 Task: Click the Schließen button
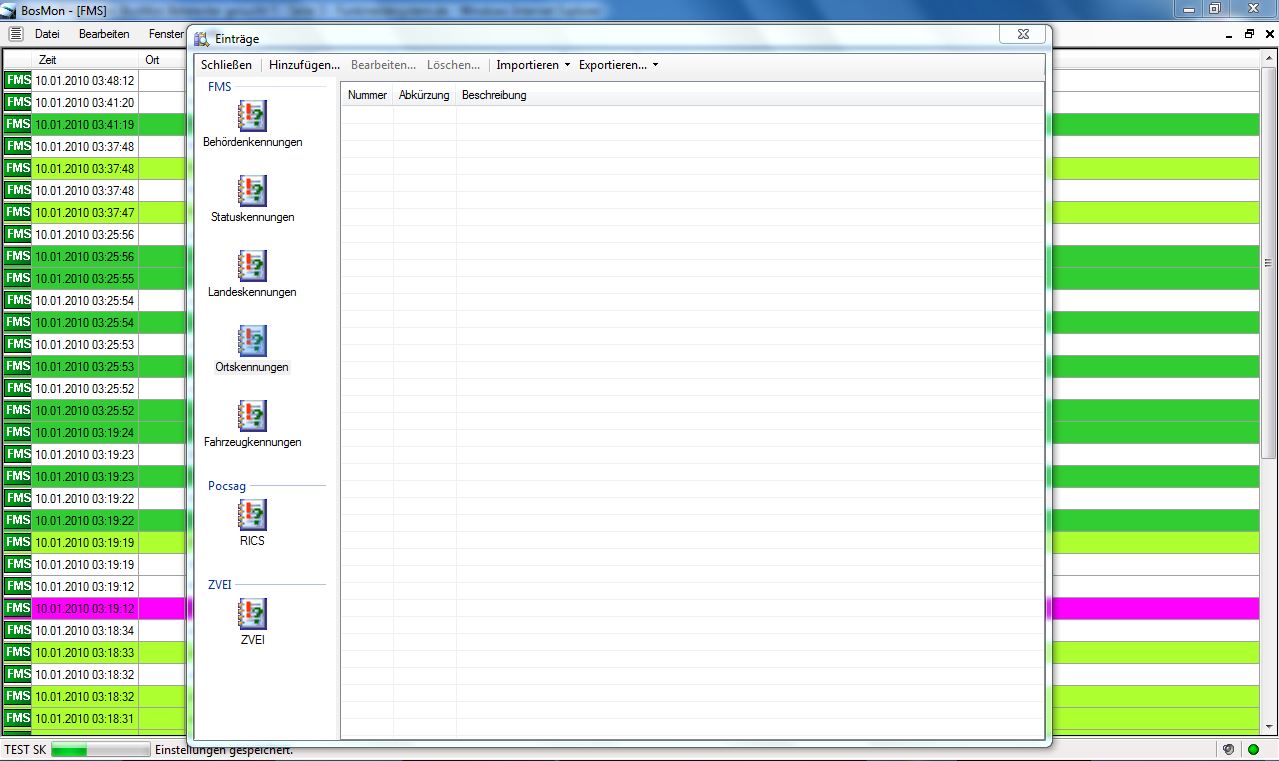(x=226, y=65)
